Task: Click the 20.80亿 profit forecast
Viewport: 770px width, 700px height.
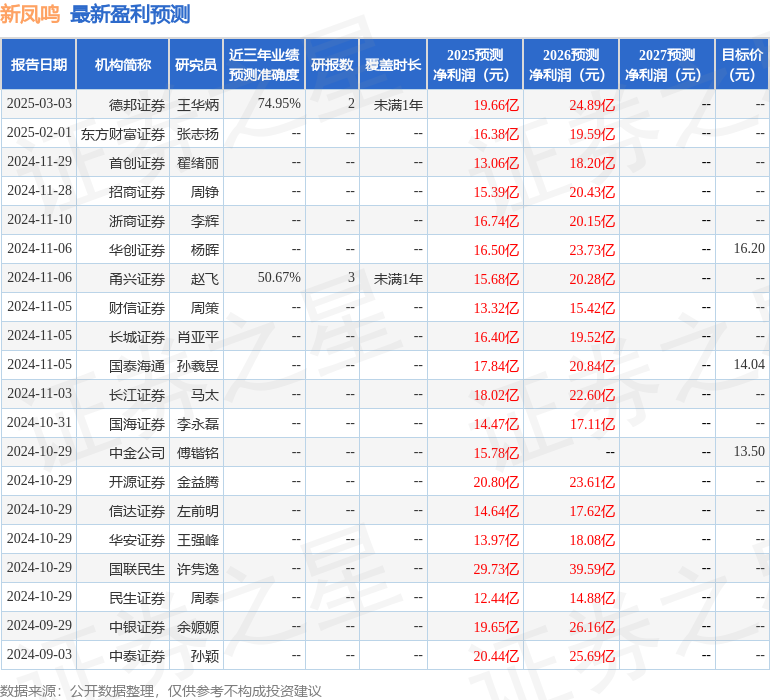Action: pyautogui.click(x=496, y=482)
